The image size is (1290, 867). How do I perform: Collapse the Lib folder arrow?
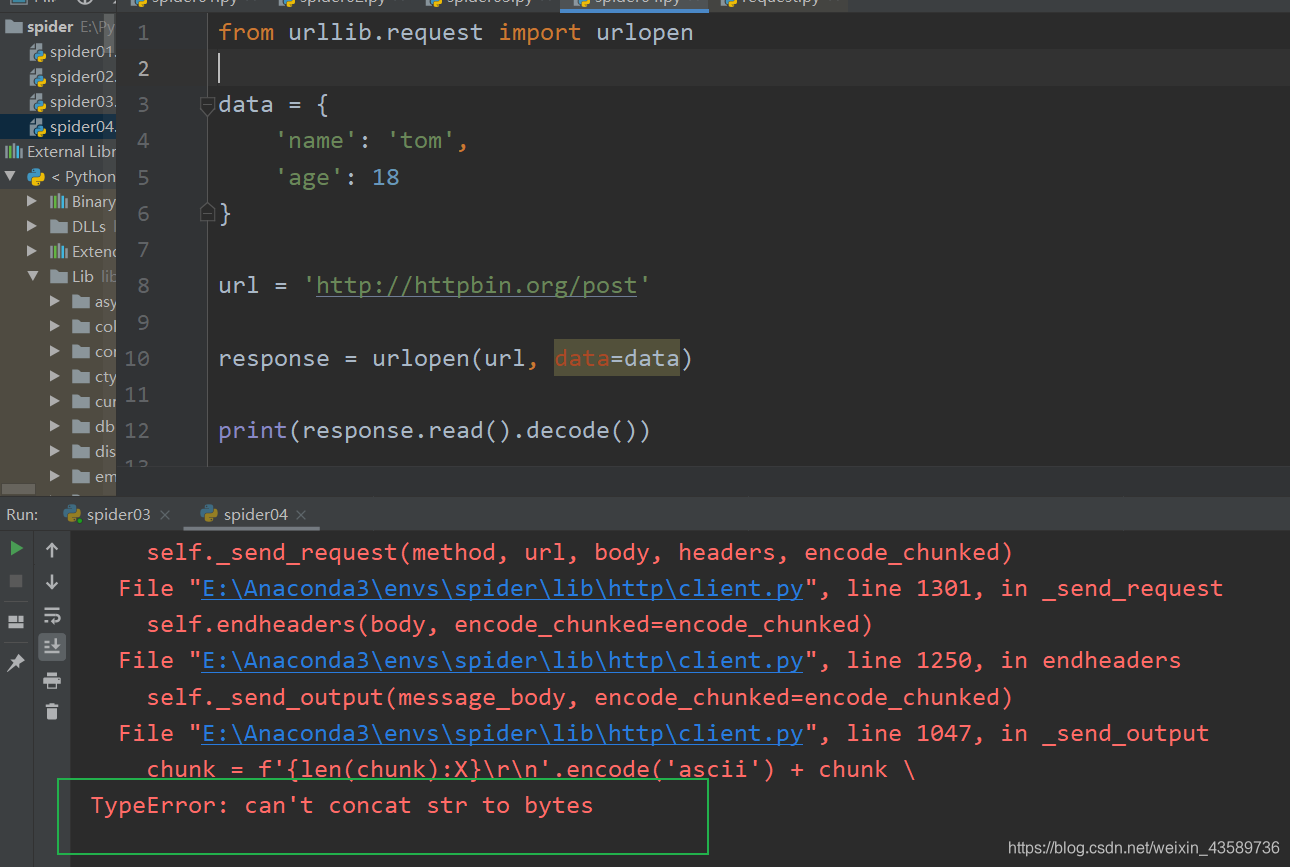point(33,277)
